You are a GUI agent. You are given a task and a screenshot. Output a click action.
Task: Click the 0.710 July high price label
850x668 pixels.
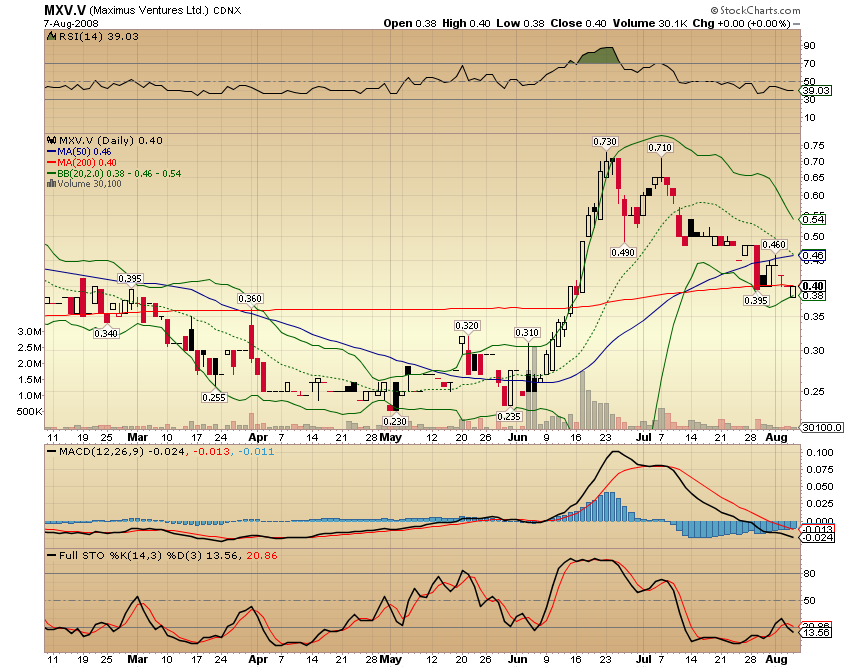(x=660, y=147)
